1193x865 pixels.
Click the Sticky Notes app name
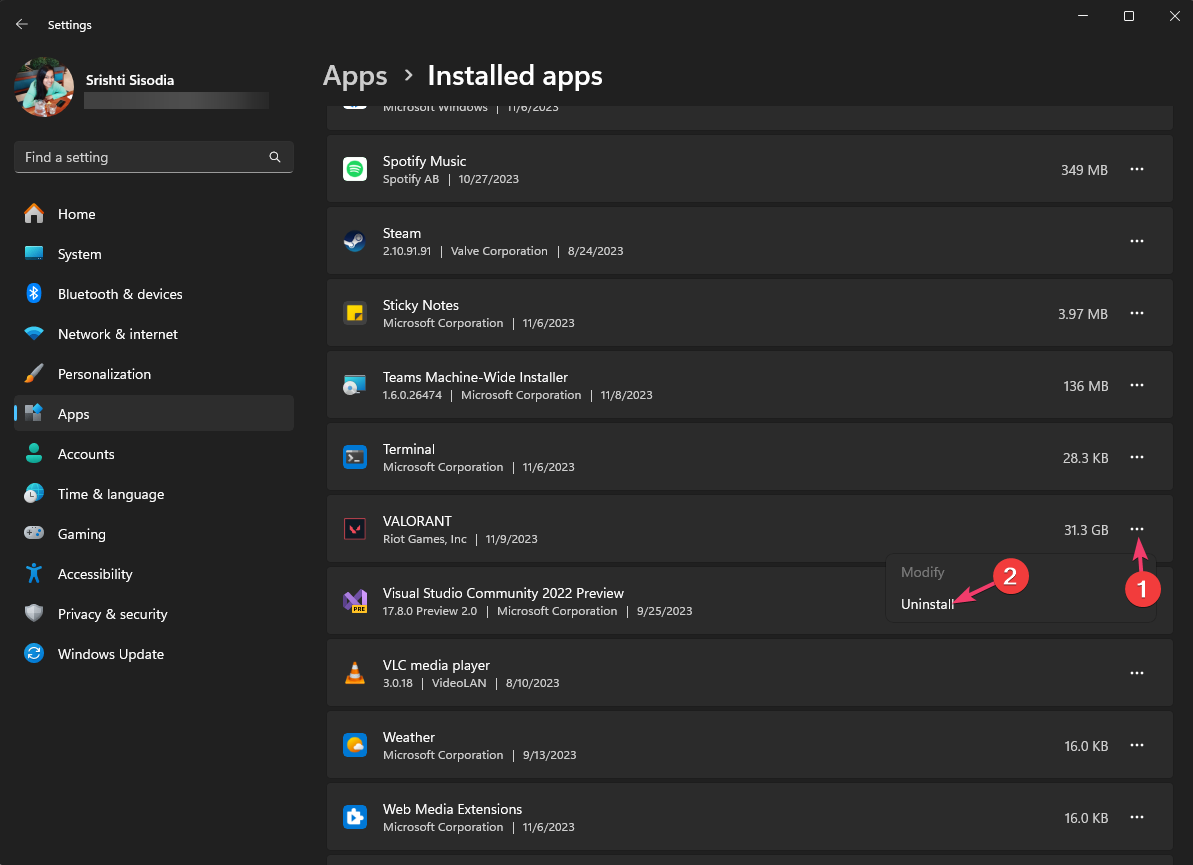pos(421,305)
